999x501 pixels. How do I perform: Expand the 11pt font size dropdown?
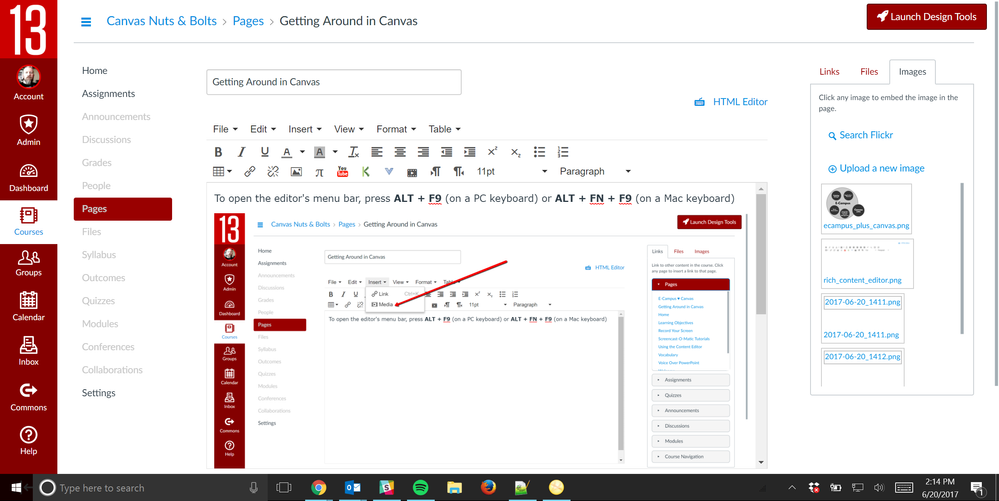click(510, 172)
